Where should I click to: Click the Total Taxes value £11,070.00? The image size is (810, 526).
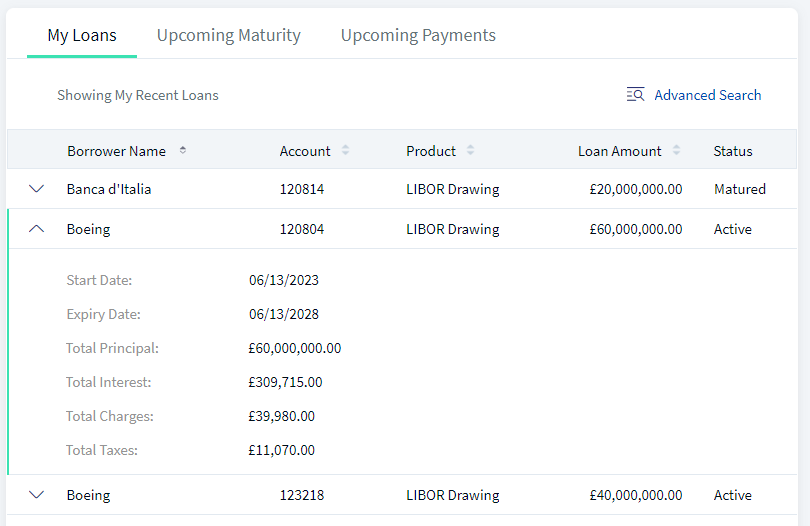(282, 451)
